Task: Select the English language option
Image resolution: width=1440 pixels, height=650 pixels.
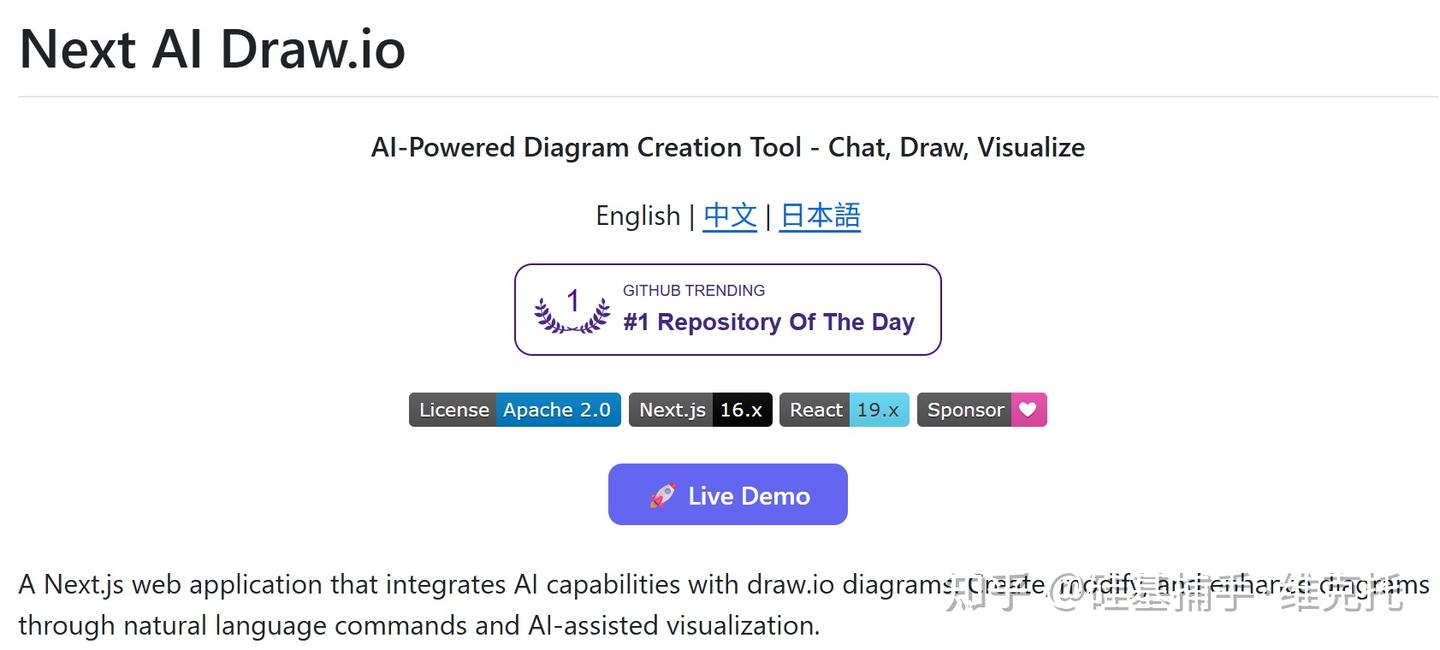Action: [638, 216]
